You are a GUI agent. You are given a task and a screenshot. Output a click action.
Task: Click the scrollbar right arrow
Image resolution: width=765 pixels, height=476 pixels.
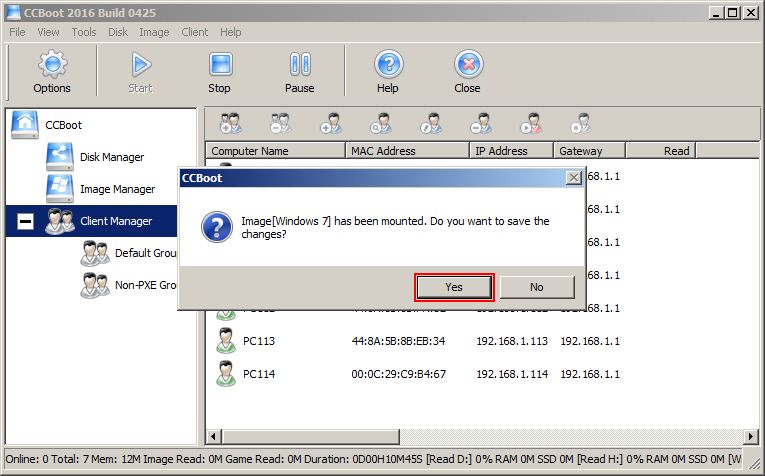click(x=751, y=436)
